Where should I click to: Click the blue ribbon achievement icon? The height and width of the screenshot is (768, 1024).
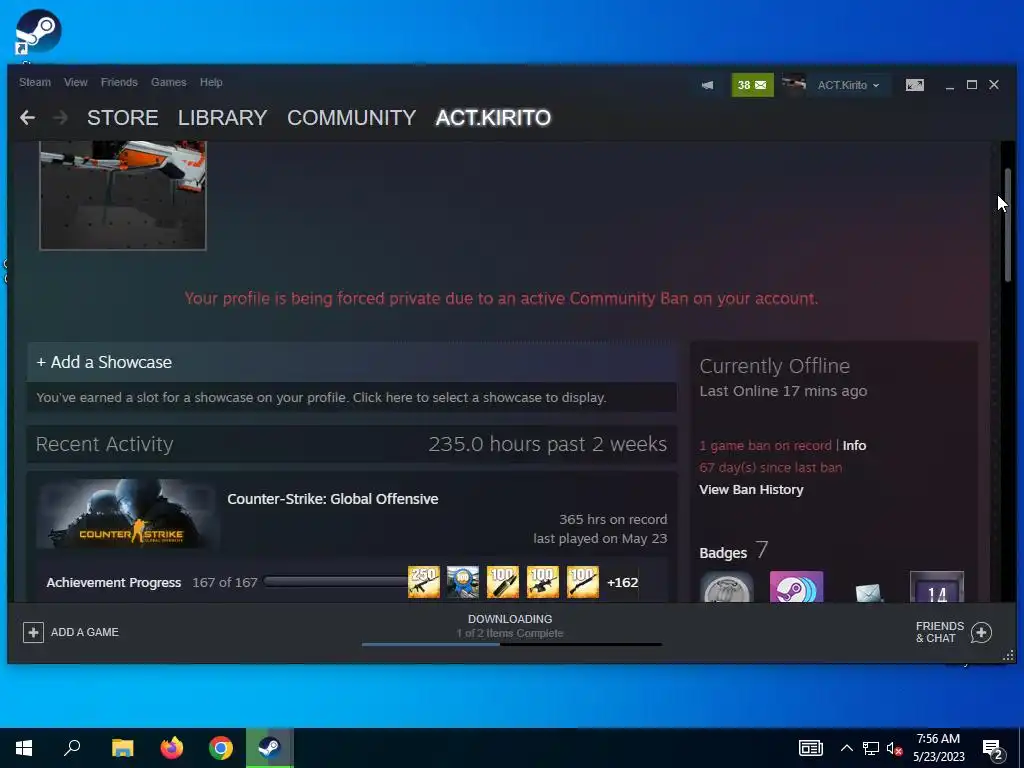click(x=463, y=582)
